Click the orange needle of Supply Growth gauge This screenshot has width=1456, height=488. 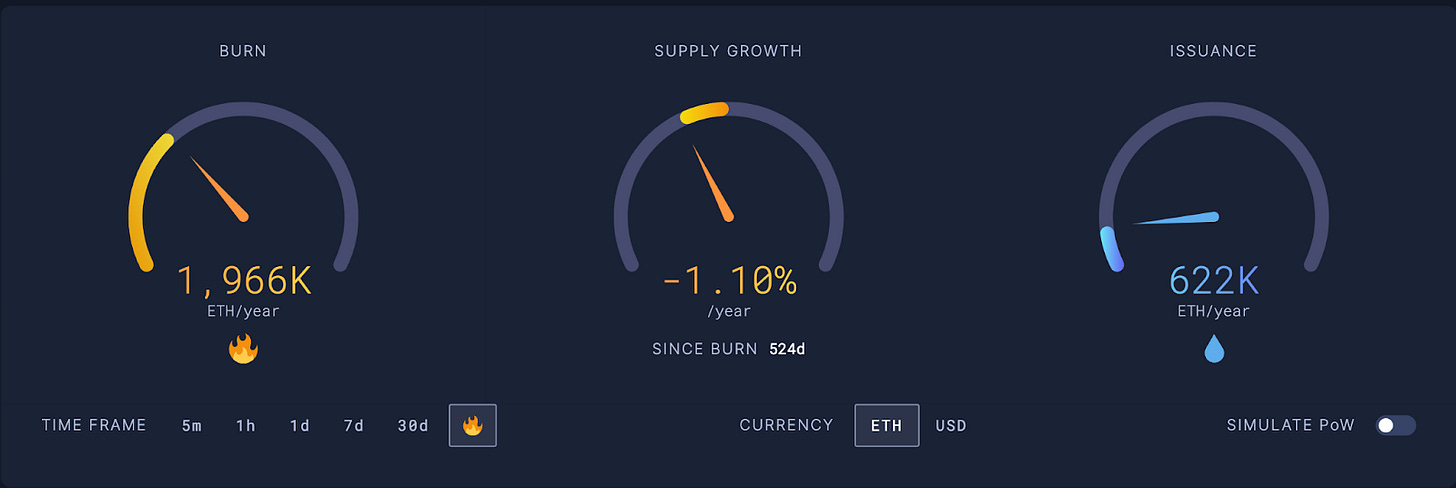[x=713, y=183]
